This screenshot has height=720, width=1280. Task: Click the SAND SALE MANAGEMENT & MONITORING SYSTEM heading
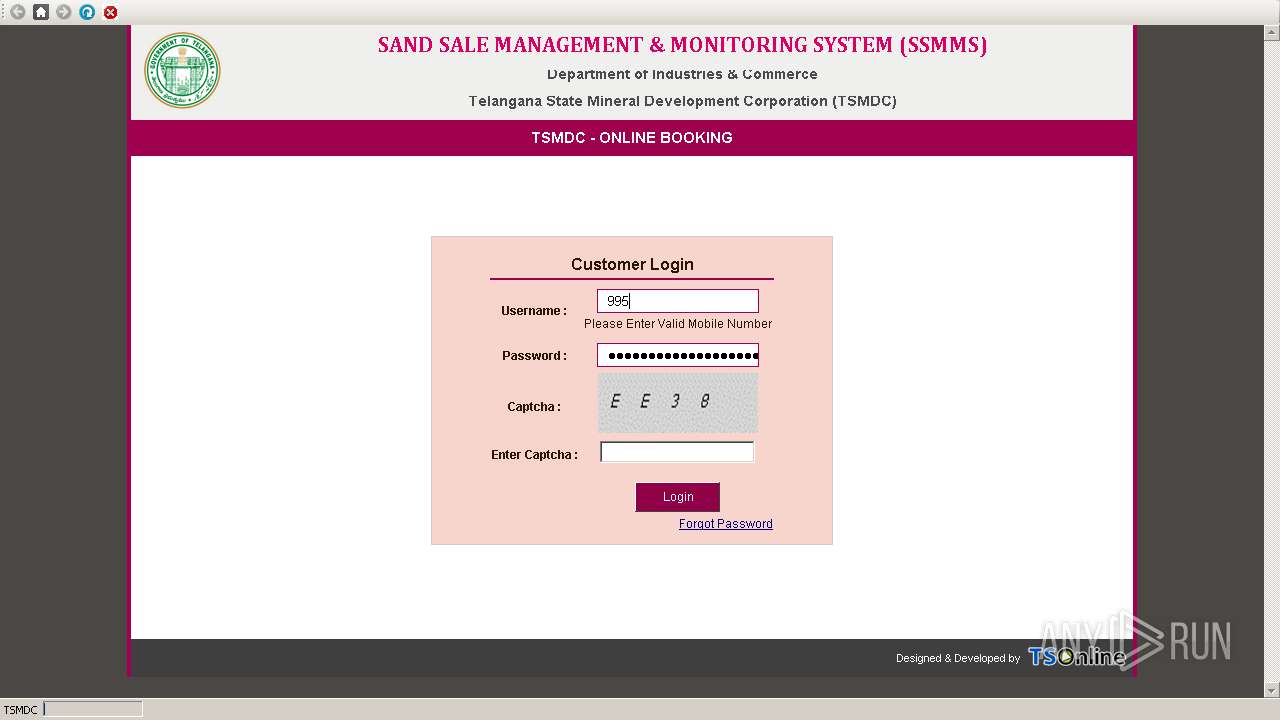682,45
